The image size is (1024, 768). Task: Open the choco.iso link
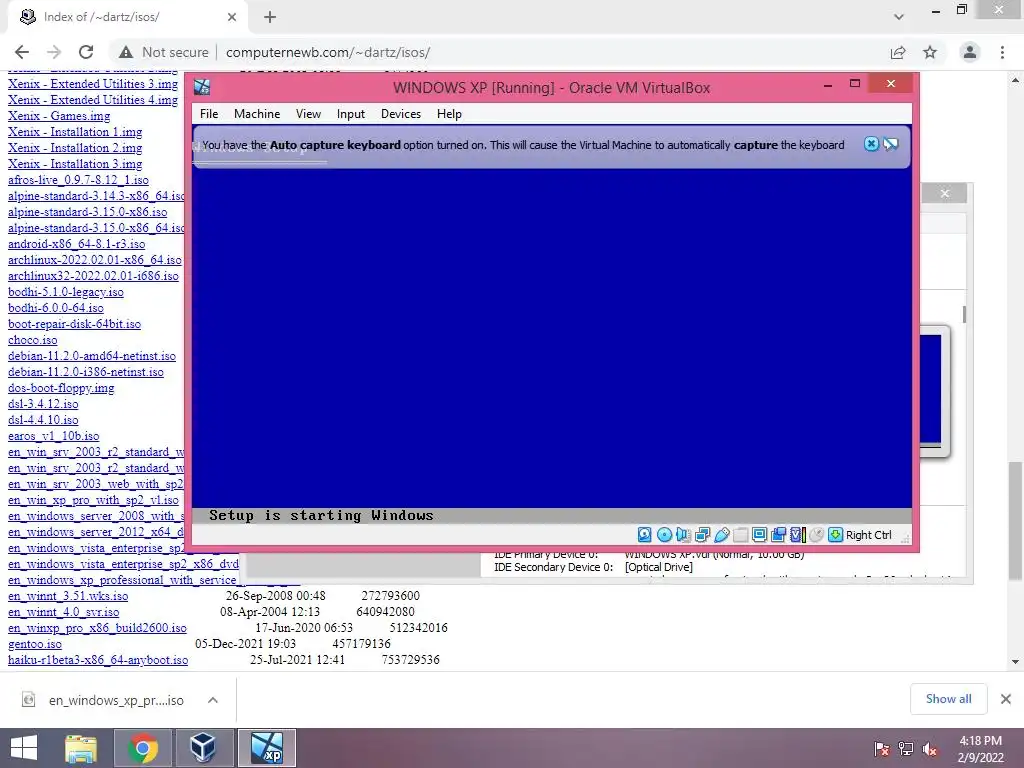33,340
